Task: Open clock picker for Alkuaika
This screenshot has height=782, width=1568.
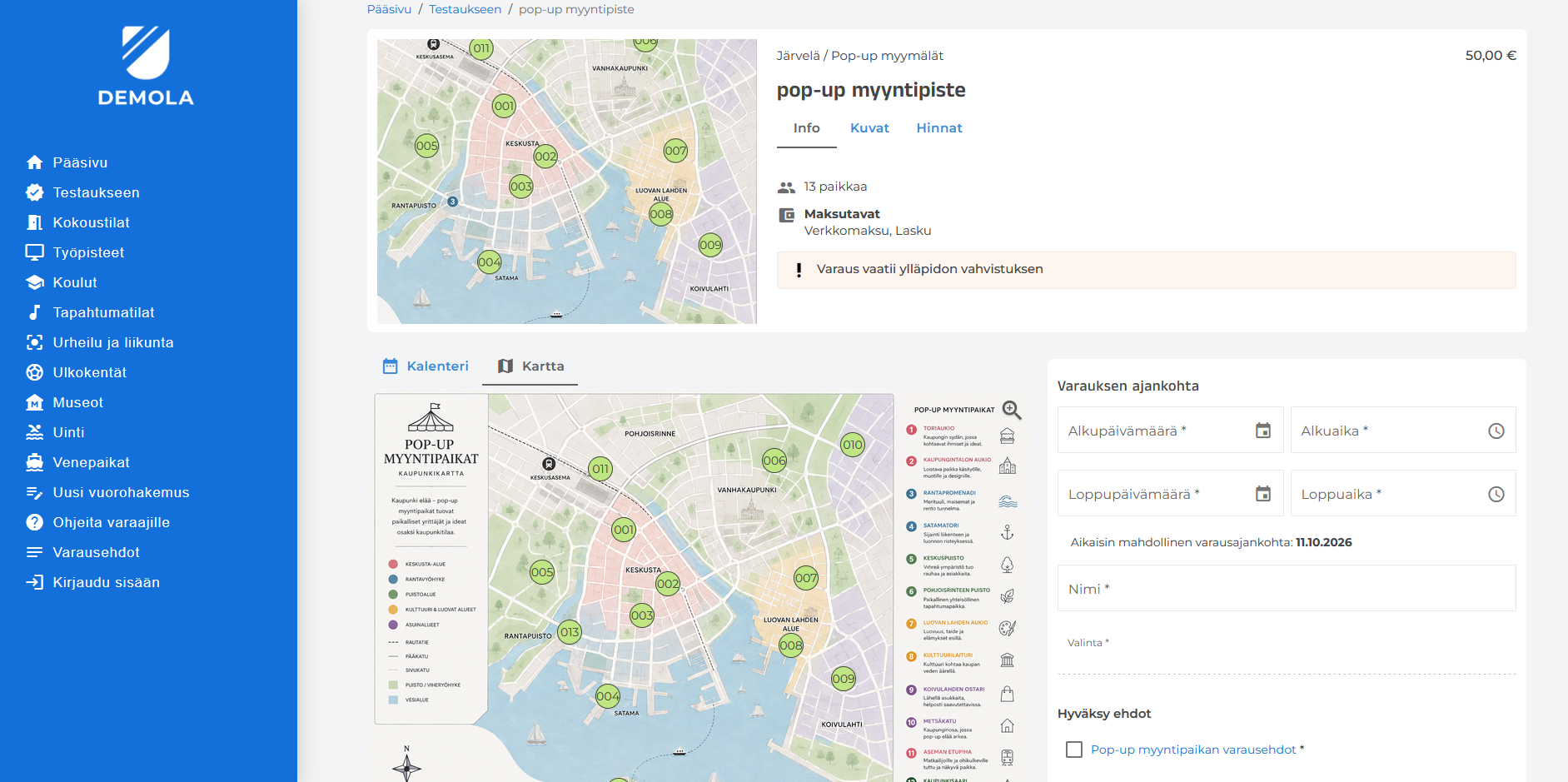Action: point(1496,431)
